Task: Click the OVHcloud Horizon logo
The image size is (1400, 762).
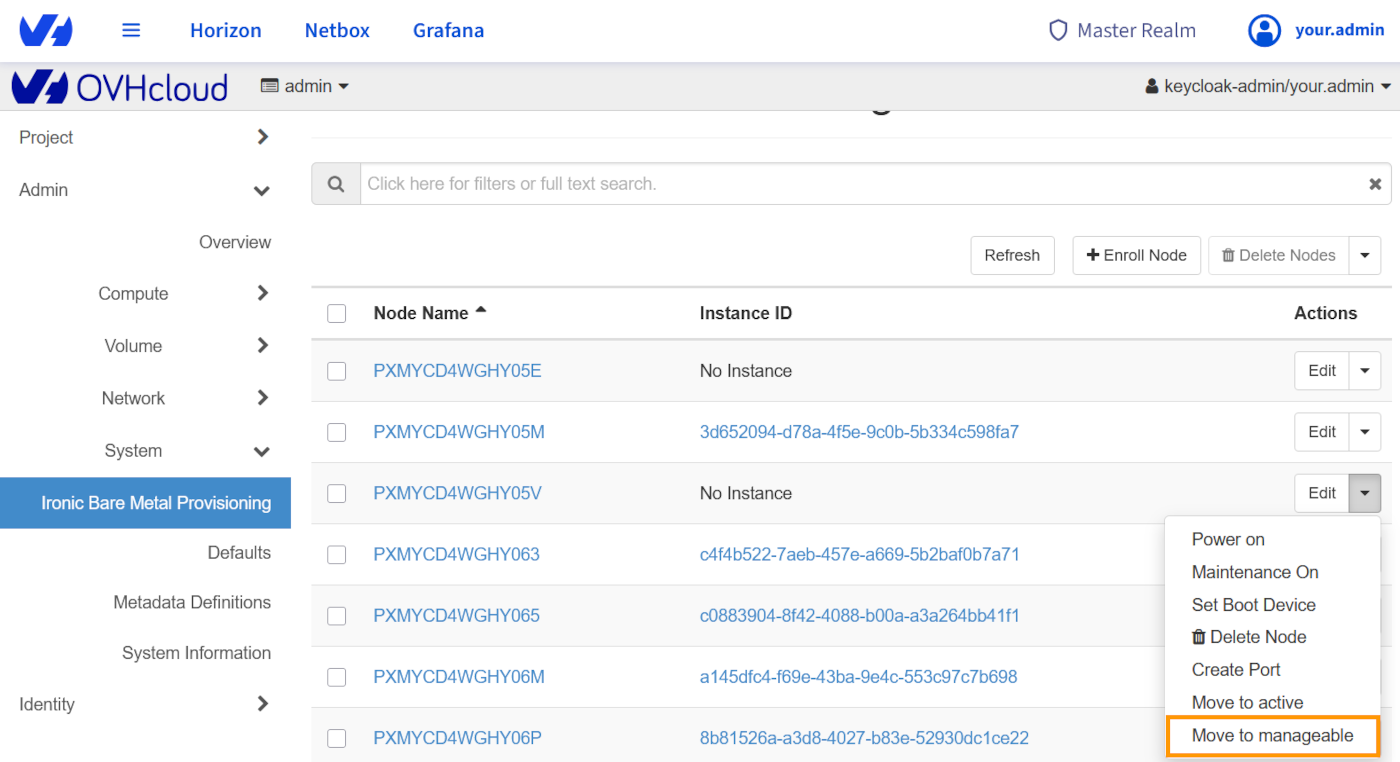Action: point(120,87)
